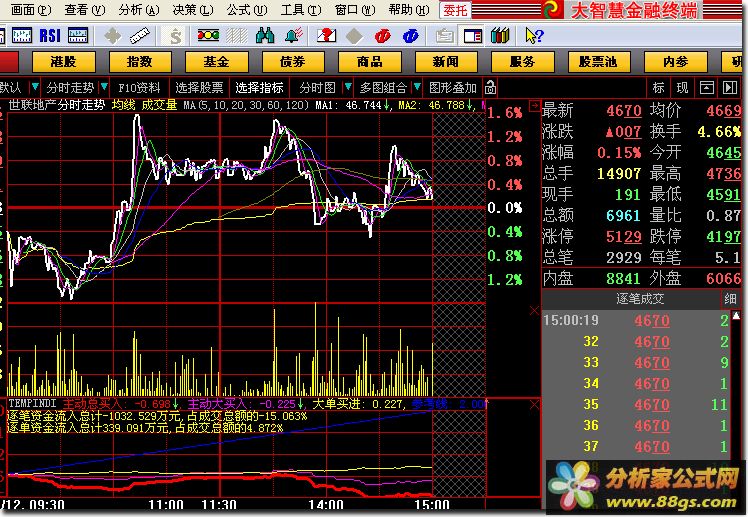
Task: Expand the 默认 dropdown arrow
Action: (34, 87)
